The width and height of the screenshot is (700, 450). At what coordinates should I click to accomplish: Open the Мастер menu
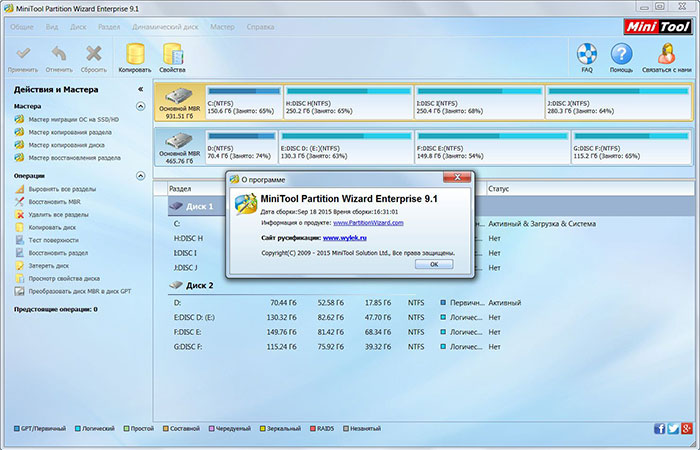222,27
